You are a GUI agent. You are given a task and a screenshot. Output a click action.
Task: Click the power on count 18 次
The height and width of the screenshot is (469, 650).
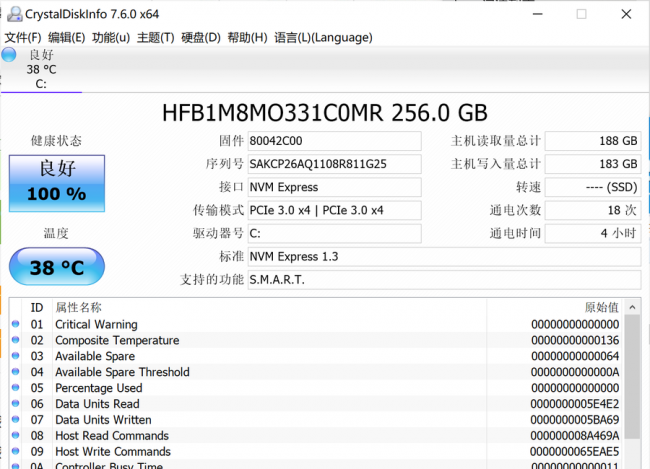coord(593,211)
